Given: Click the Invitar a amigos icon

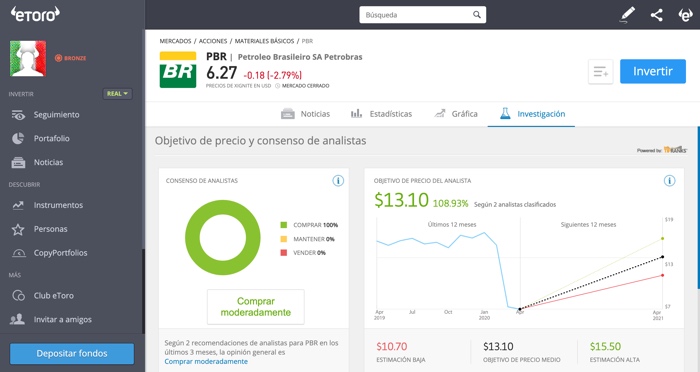Looking at the screenshot, I should click(x=17, y=319).
